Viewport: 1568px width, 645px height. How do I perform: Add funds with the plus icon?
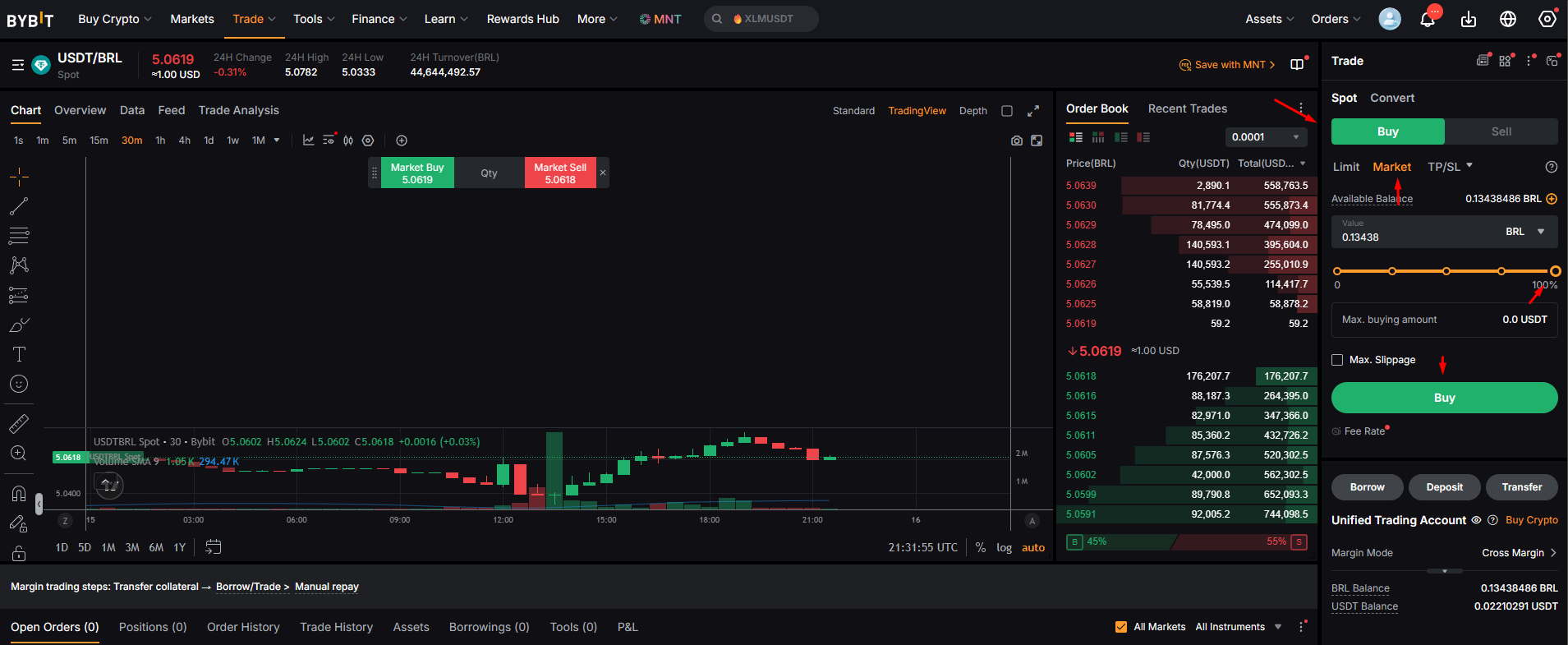click(x=1552, y=199)
